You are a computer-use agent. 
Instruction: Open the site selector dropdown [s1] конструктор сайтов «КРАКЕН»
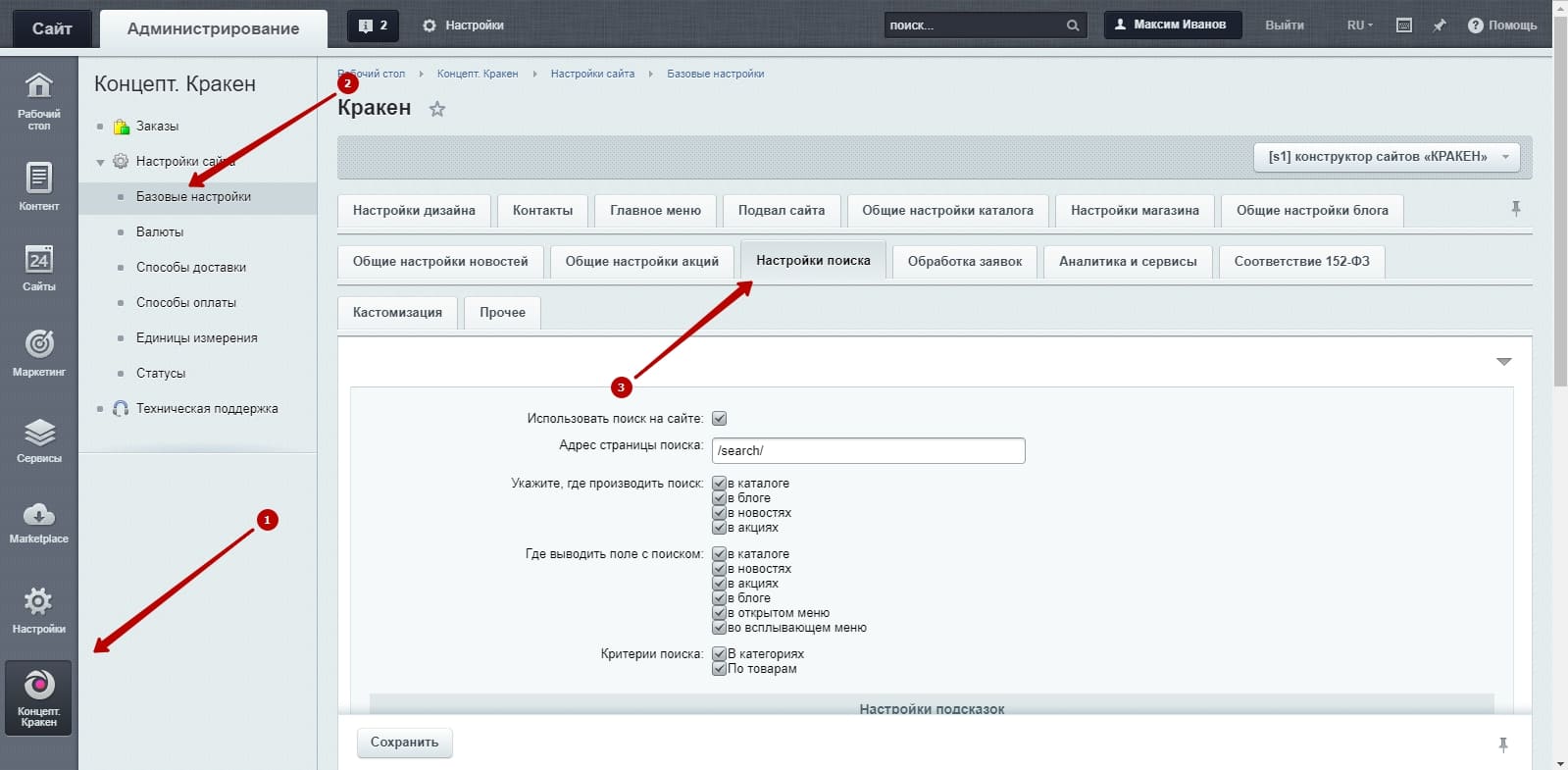click(x=1387, y=157)
